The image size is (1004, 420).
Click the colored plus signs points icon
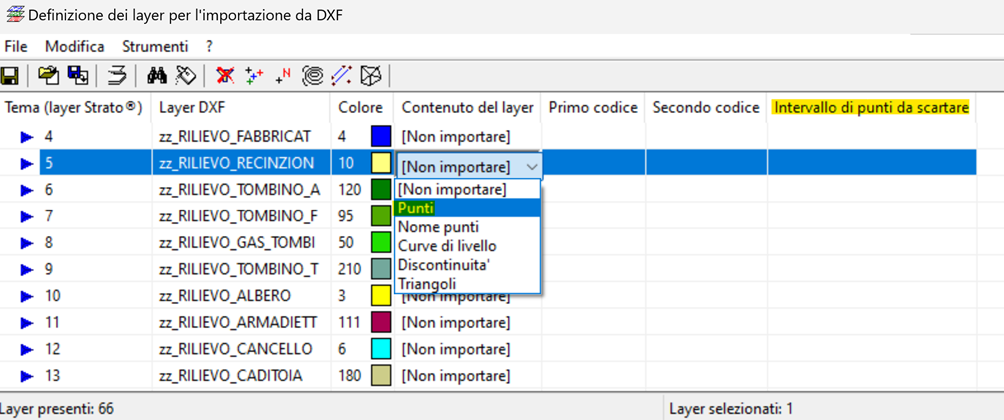pos(254,76)
